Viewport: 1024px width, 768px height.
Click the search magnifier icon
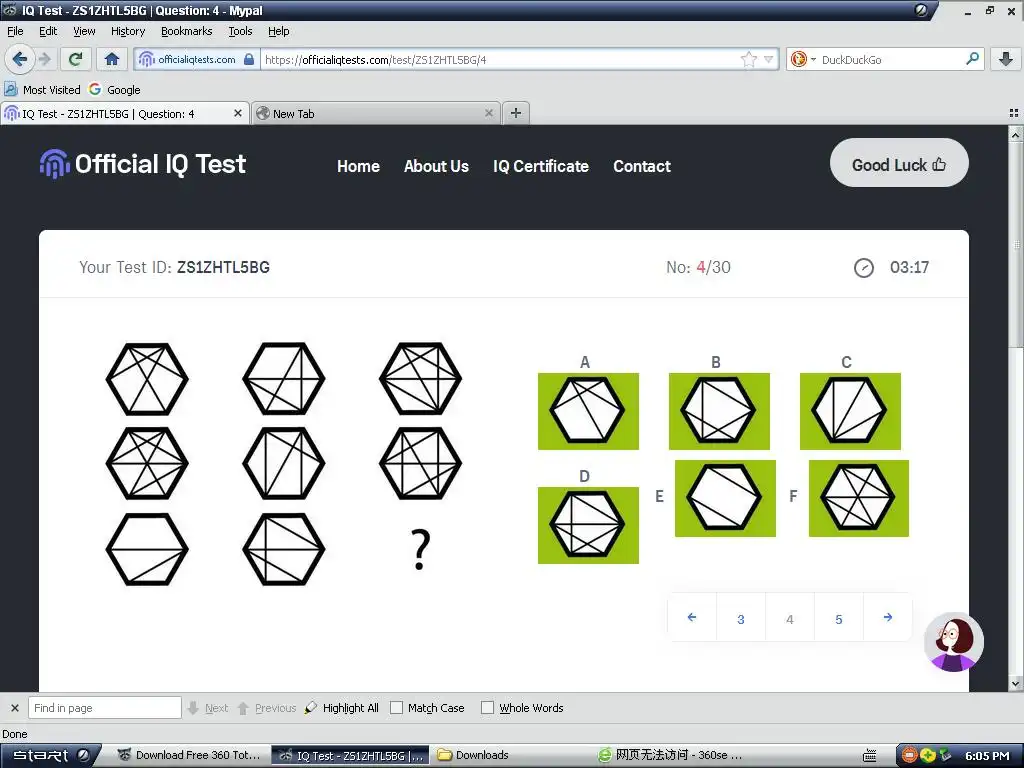tap(972, 59)
